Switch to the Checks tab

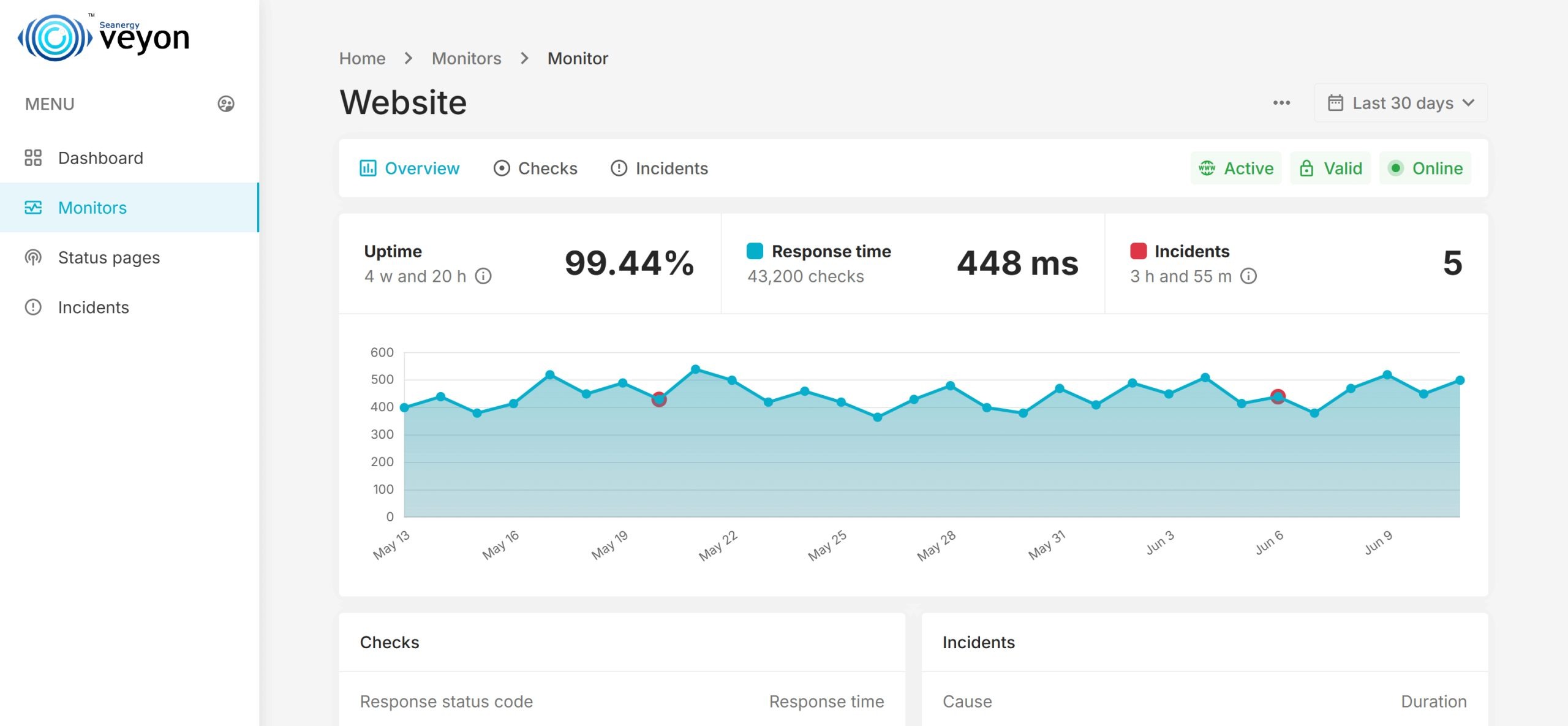click(535, 168)
